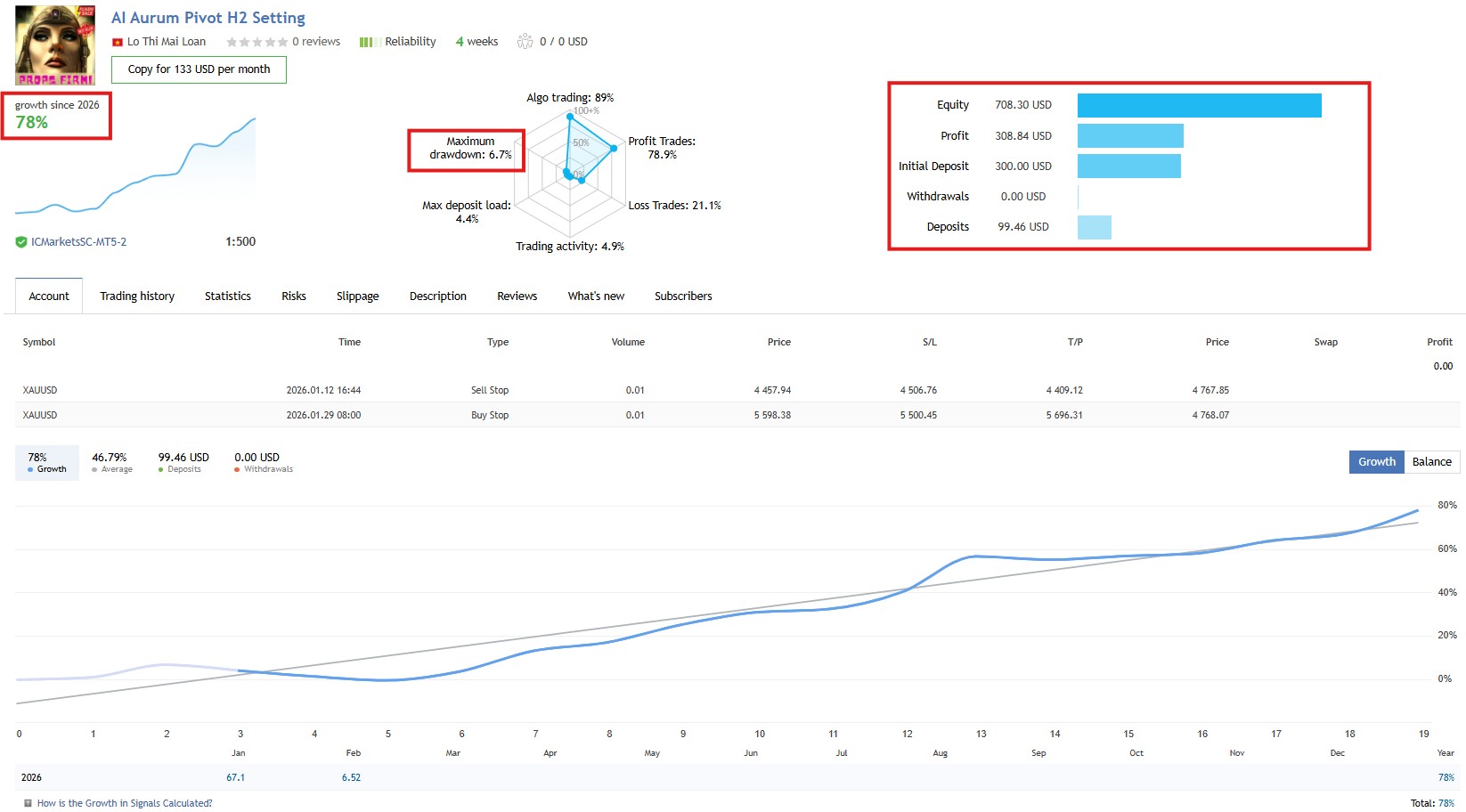Open the Subscribers tab
This screenshot has width=1466, height=812.
(x=683, y=296)
